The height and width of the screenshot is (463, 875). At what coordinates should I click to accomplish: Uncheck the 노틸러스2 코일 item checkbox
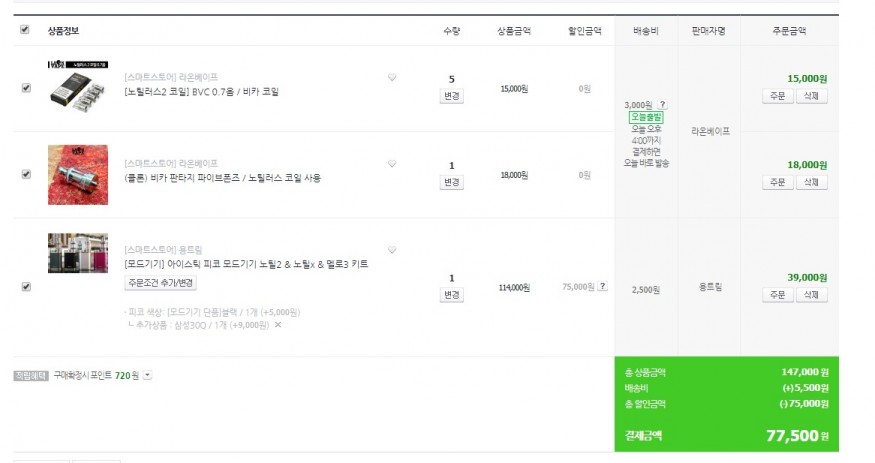tap(26, 88)
